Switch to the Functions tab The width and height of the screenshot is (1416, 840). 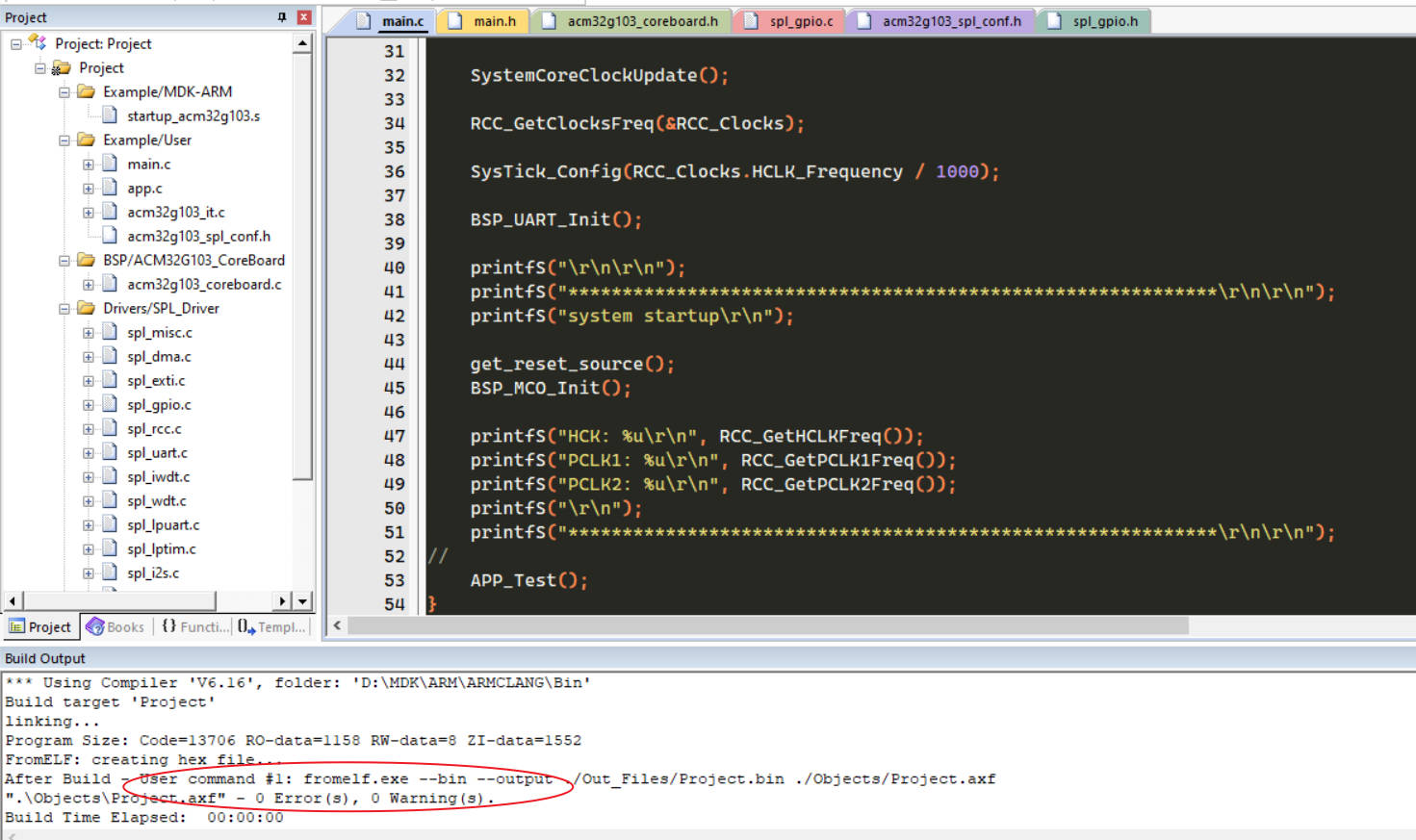[x=195, y=626]
